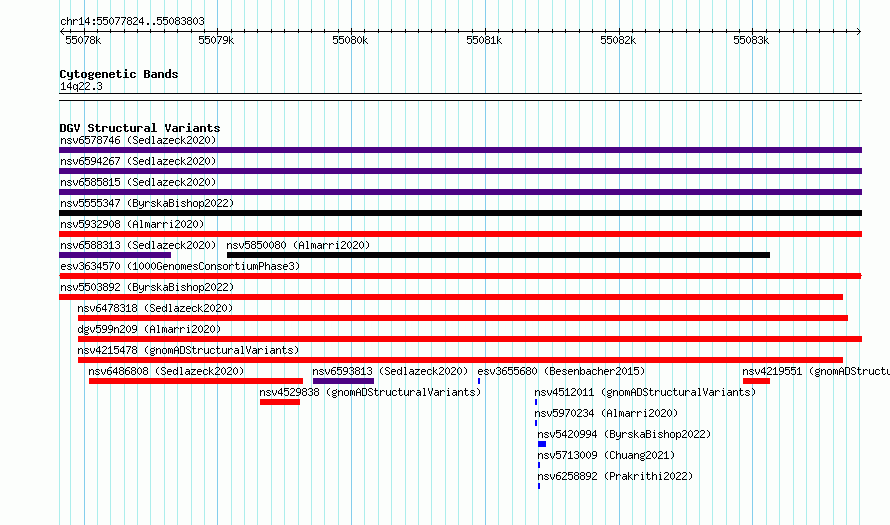Click the right arrow of the ruler
Viewport: 890px width, 525px height.
859,31
